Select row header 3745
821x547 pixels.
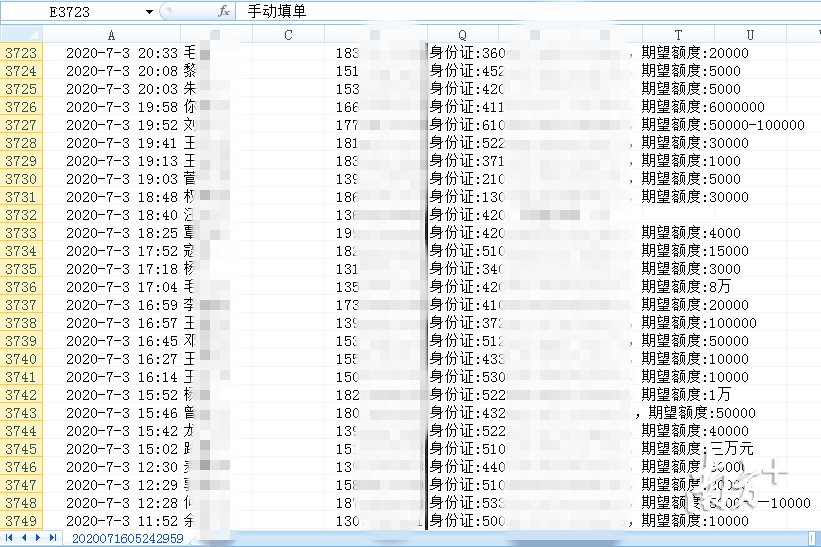[x=21, y=449]
